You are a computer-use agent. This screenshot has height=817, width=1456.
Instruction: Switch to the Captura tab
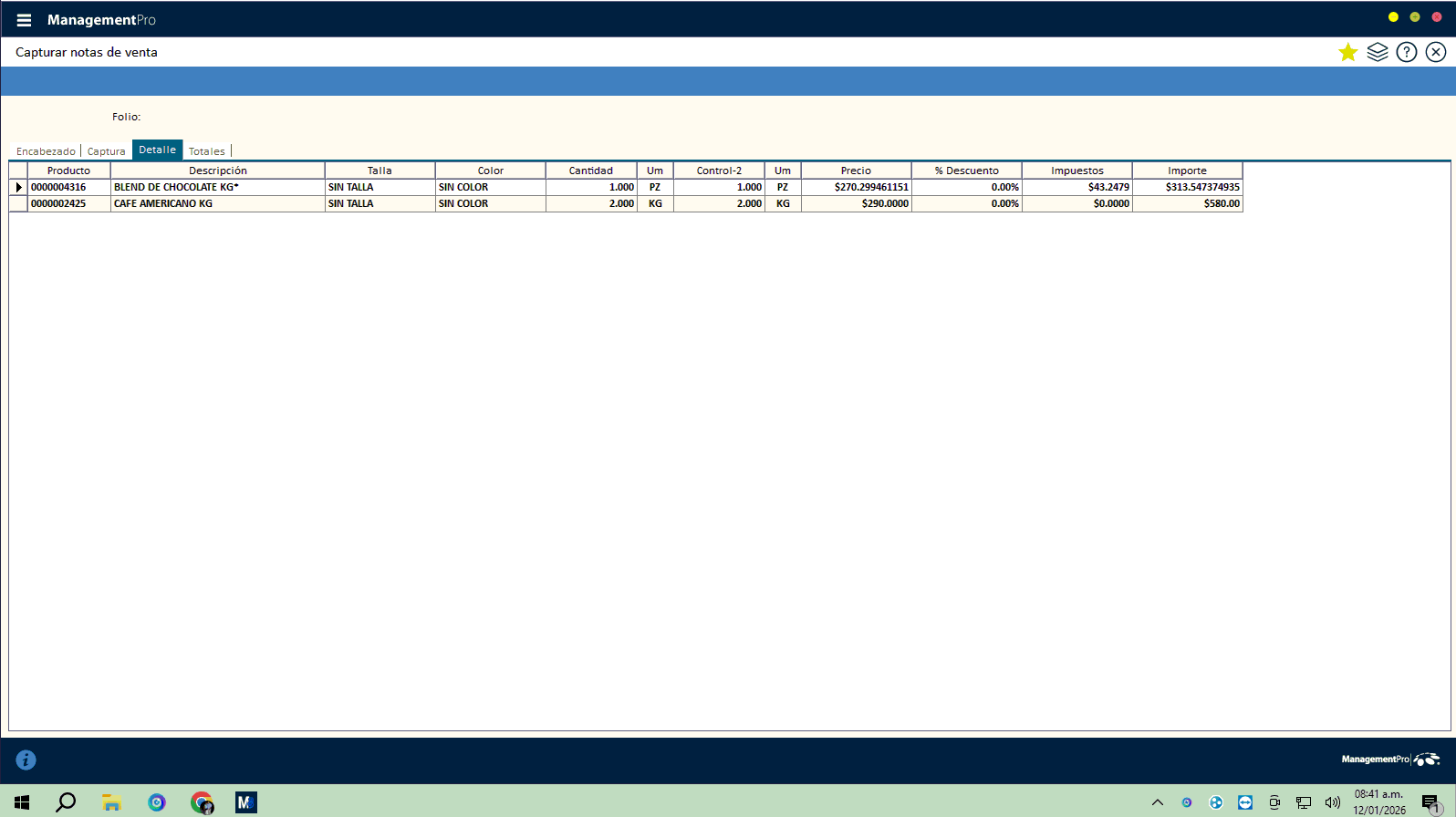106,151
